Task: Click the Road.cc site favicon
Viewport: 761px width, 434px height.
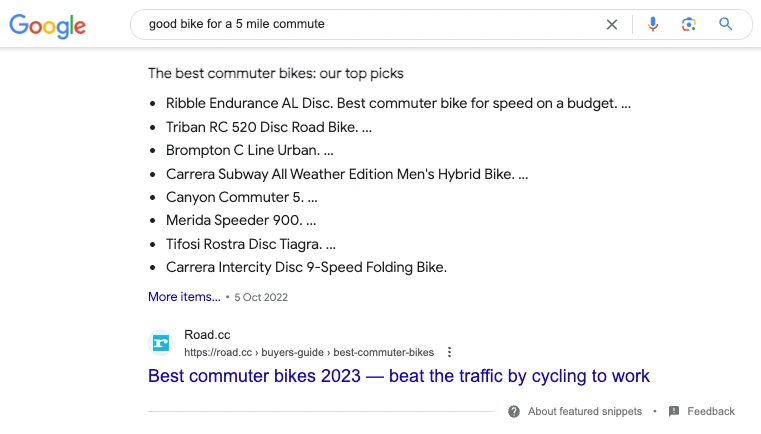Action: pos(161,343)
